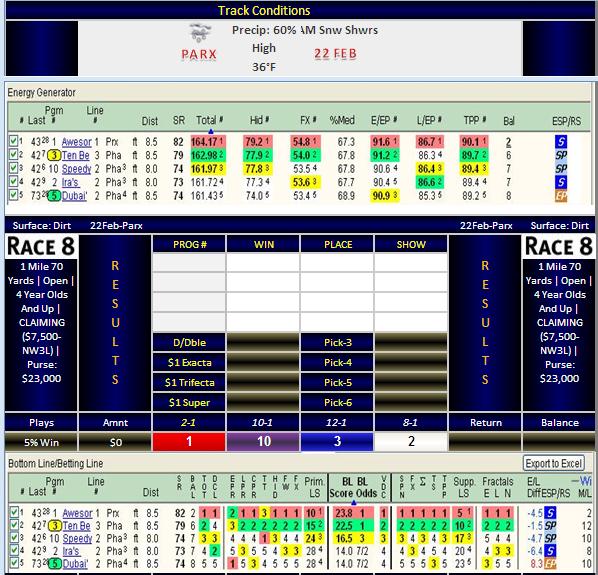Click the $0 Amnt cell
Screen dimensions: 598x575
point(115,442)
